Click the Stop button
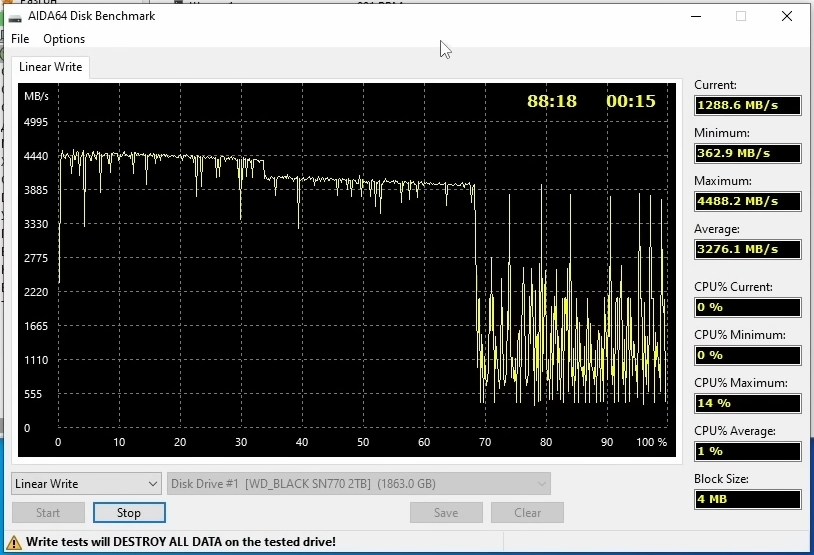Image resolution: width=814 pixels, height=555 pixels. 129,512
